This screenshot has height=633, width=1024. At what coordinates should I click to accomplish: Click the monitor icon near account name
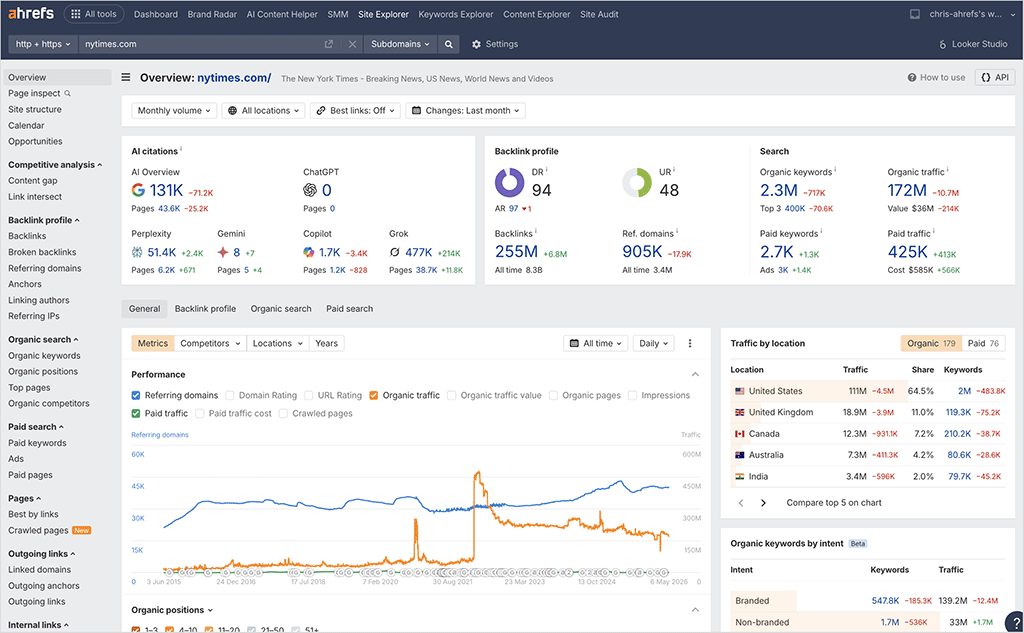coord(915,14)
